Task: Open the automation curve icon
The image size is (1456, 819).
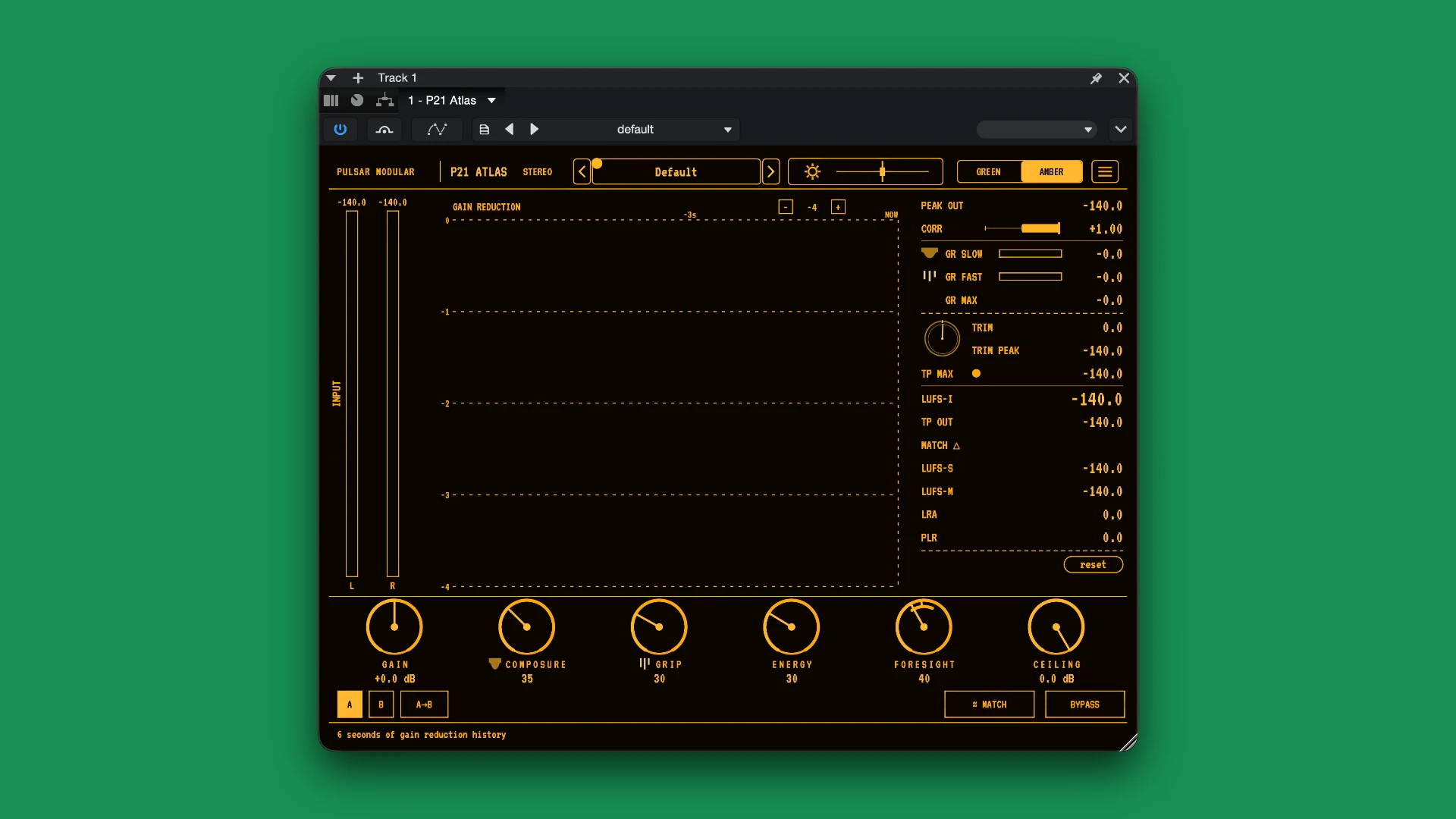Action: point(437,130)
